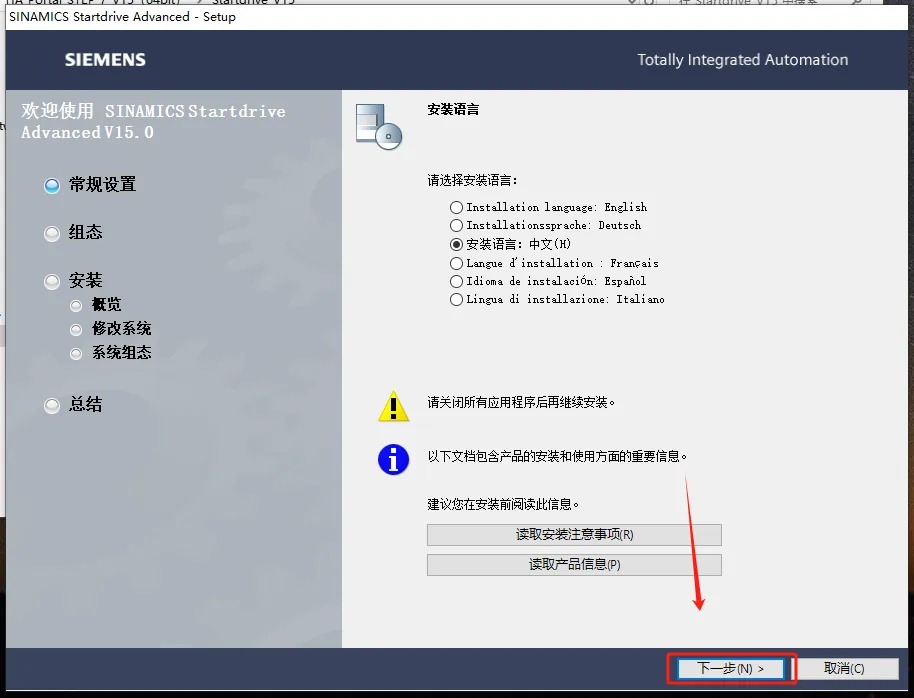Click the Setup window title bar text

click(122, 16)
